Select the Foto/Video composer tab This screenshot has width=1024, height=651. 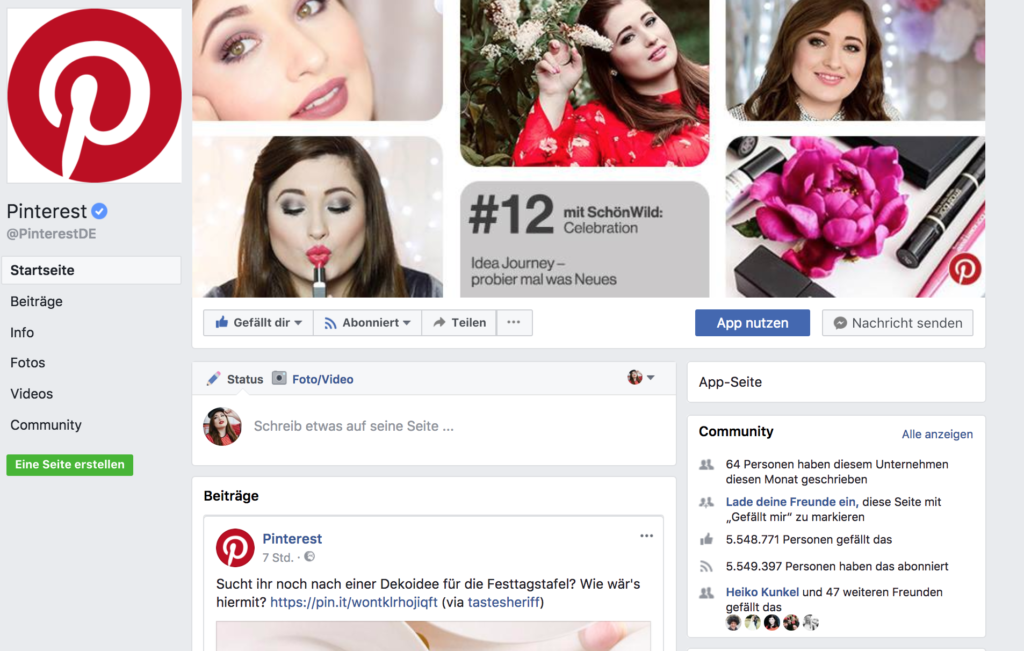coord(313,379)
